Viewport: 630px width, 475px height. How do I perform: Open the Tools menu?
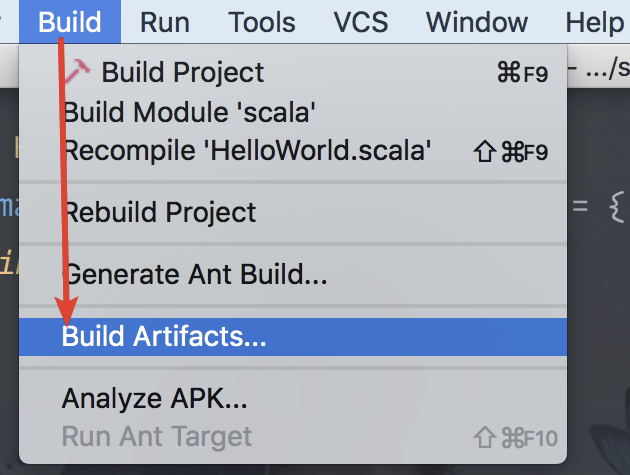coord(262,21)
